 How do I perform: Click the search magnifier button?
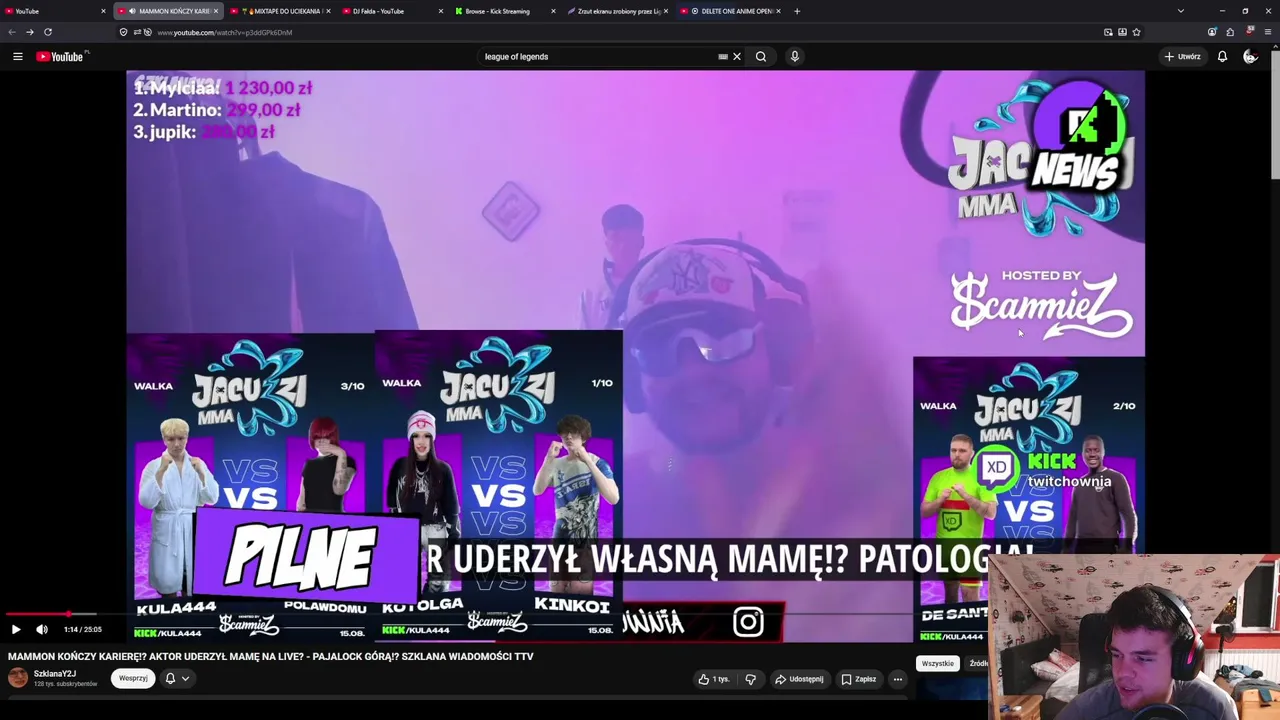[x=761, y=57]
